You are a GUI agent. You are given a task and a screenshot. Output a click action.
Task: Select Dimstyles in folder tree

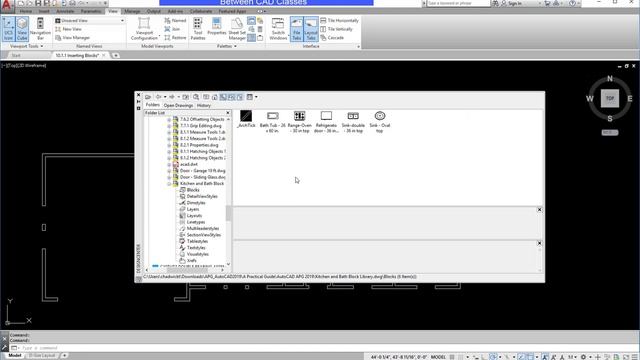[x=196, y=203]
